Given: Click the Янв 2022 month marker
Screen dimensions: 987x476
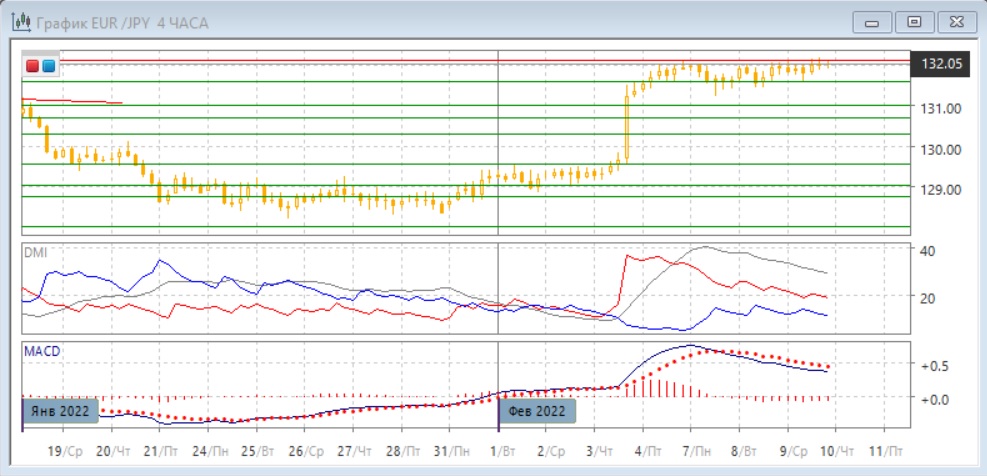Looking at the screenshot, I should pyautogui.click(x=59, y=411).
